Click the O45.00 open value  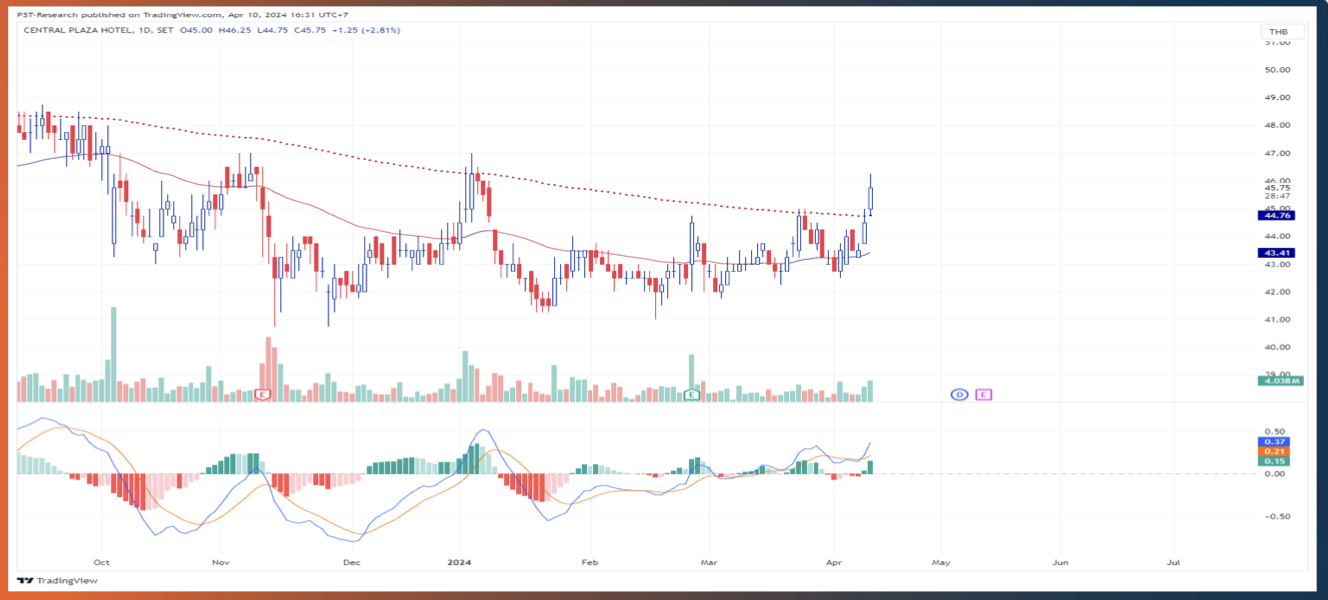(x=197, y=31)
